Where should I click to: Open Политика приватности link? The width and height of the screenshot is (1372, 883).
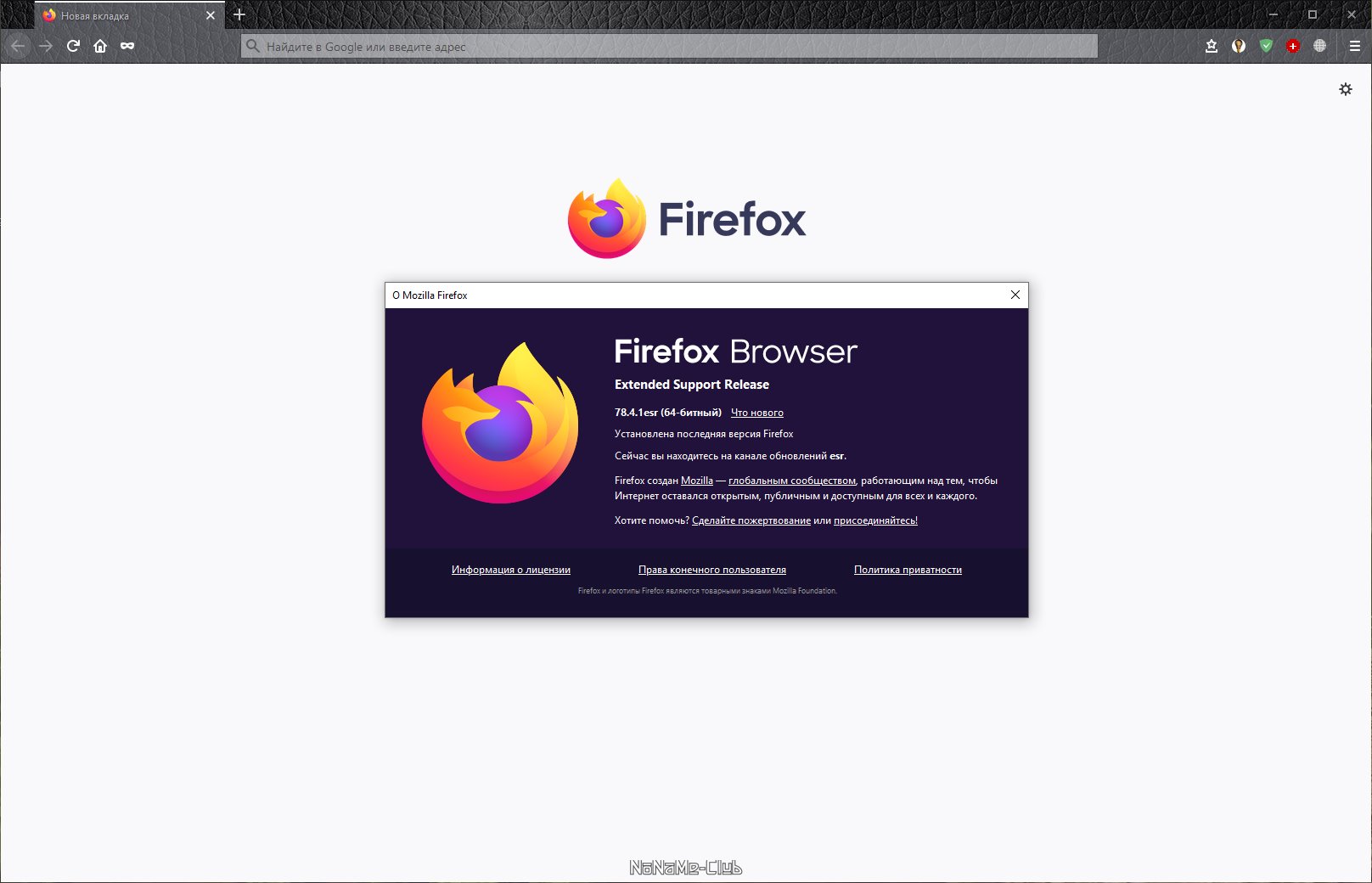click(908, 570)
